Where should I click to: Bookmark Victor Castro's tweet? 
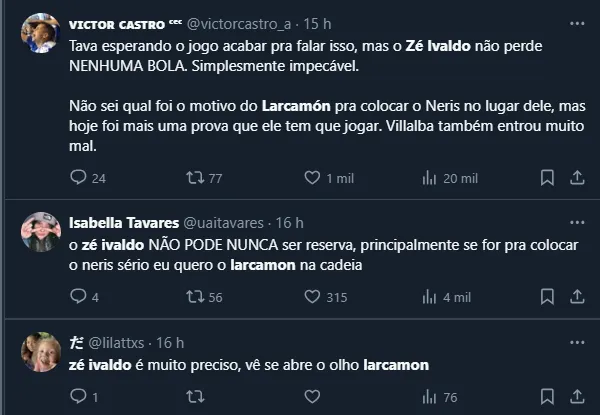pos(547,178)
